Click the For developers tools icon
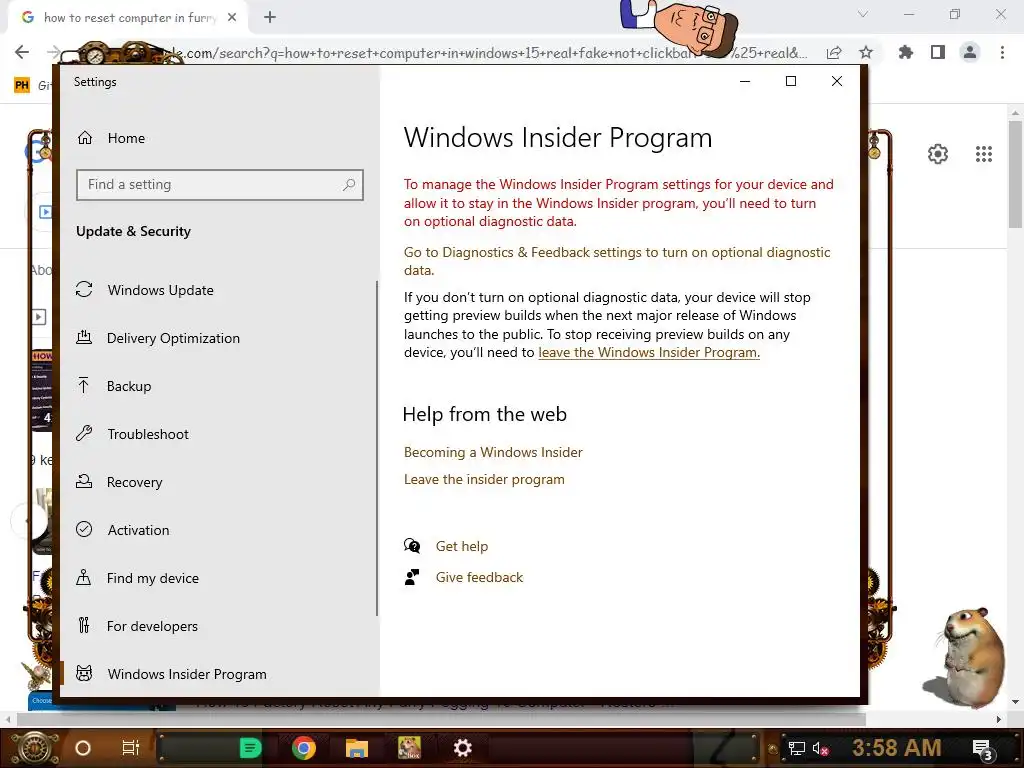This screenshot has height=768, width=1024. click(84, 625)
